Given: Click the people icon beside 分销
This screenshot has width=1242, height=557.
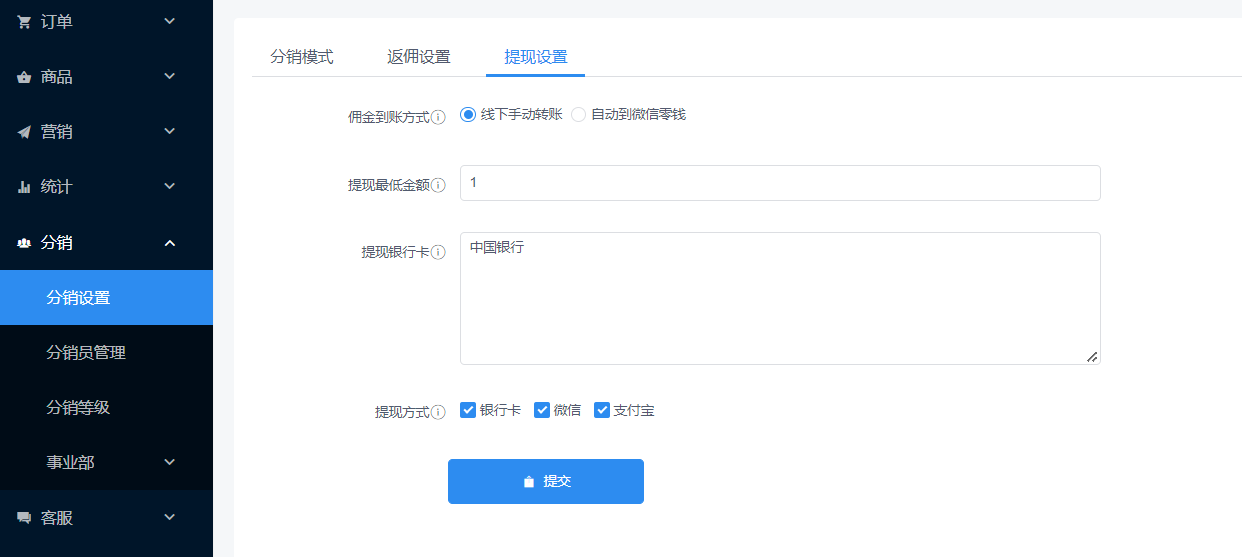Looking at the screenshot, I should pos(24,242).
